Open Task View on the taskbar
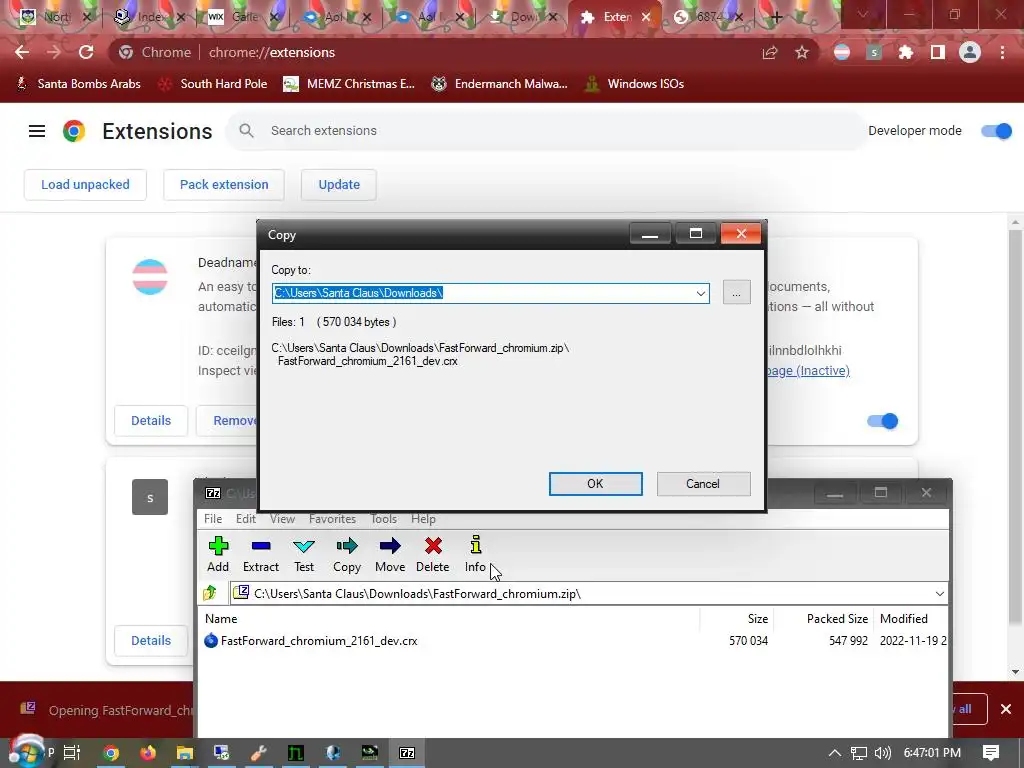The height and width of the screenshot is (768, 1024). (x=72, y=753)
